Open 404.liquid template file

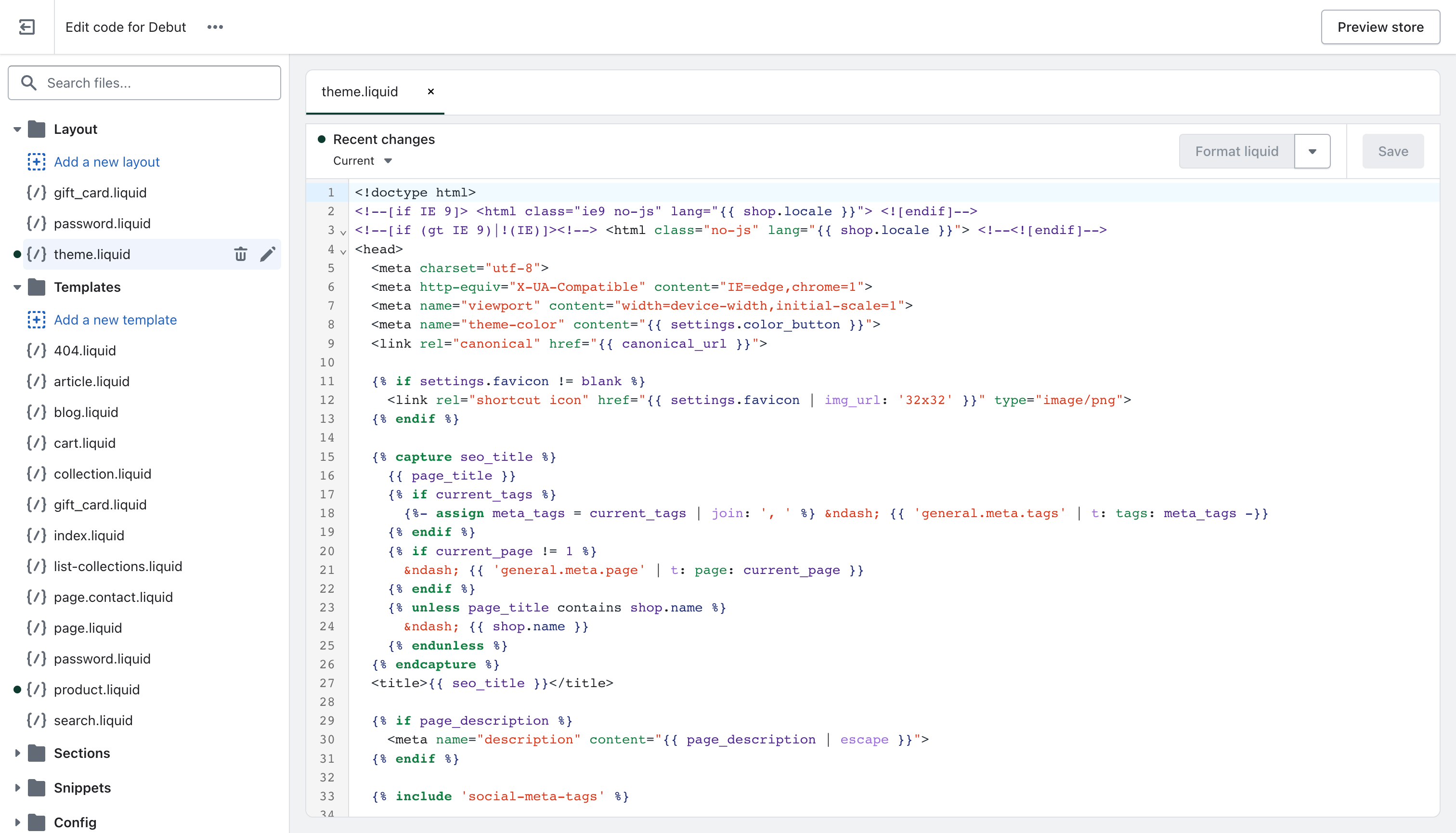pyautogui.click(x=85, y=351)
